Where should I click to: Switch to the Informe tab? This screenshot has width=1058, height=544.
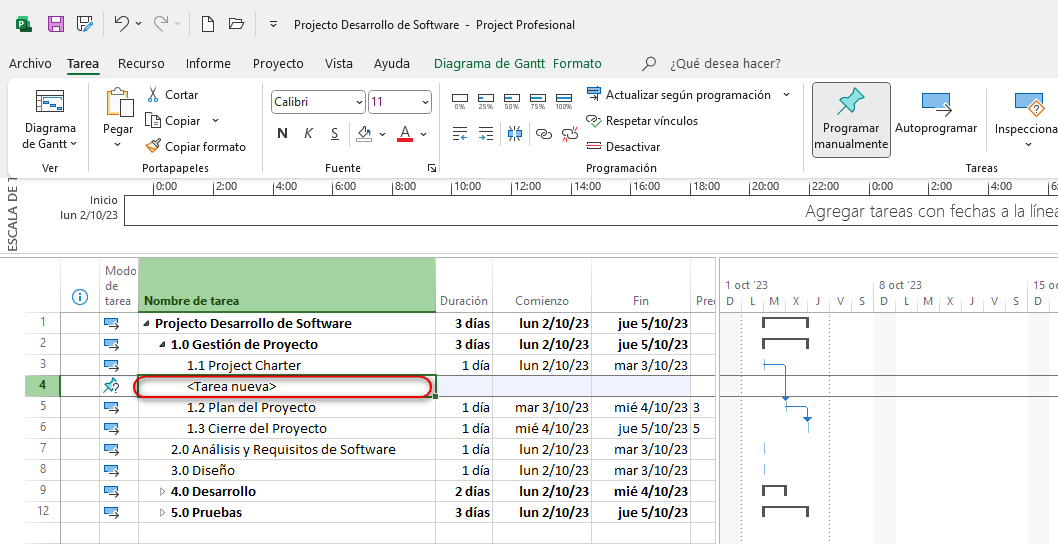pos(208,64)
